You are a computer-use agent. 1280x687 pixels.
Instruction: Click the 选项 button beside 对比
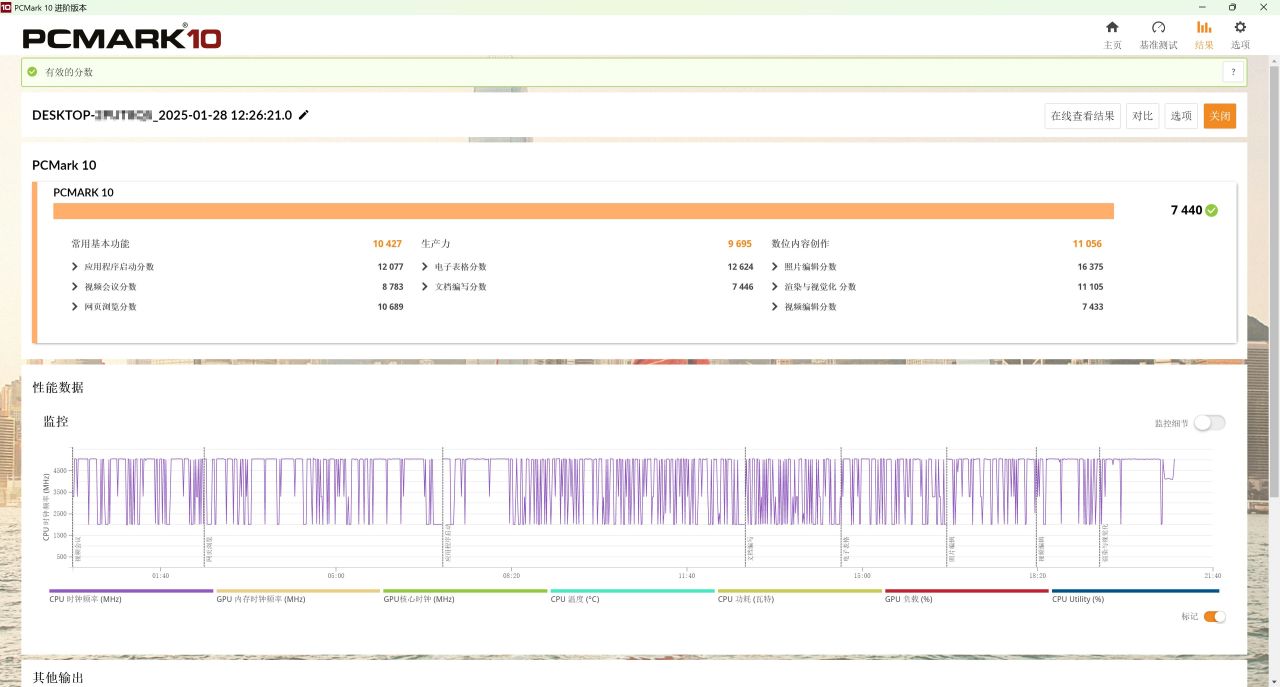[x=1181, y=116]
